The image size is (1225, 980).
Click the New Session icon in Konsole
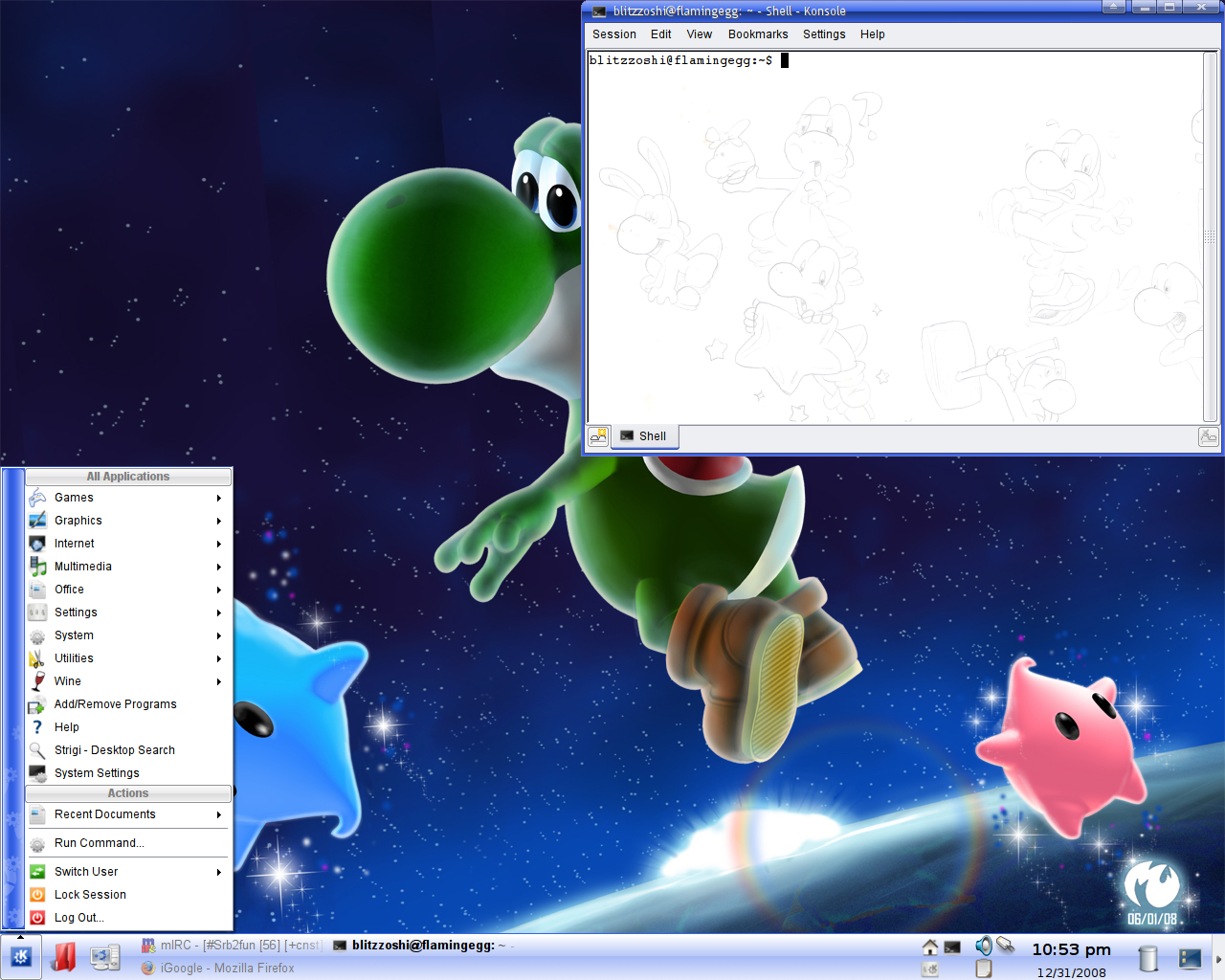(598, 436)
